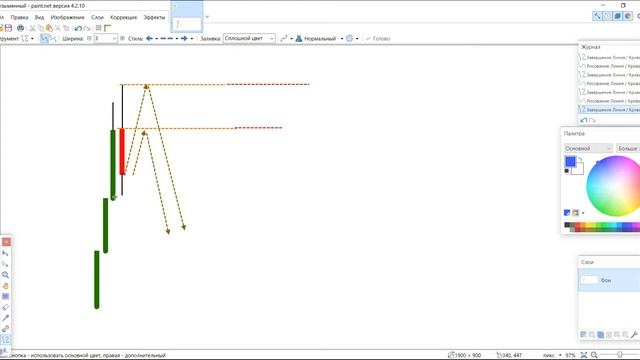Image resolution: width=640 pixels, height=360 pixels.
Task: Click undo arrow in Журнал panel
Action: pos(584,120)
